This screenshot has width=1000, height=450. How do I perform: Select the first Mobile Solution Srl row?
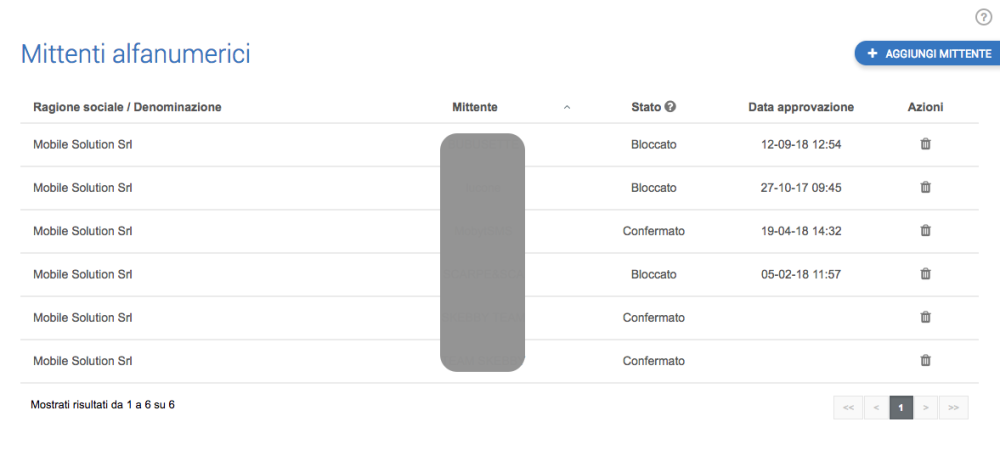pyautogui.click(x=83, y=144)
